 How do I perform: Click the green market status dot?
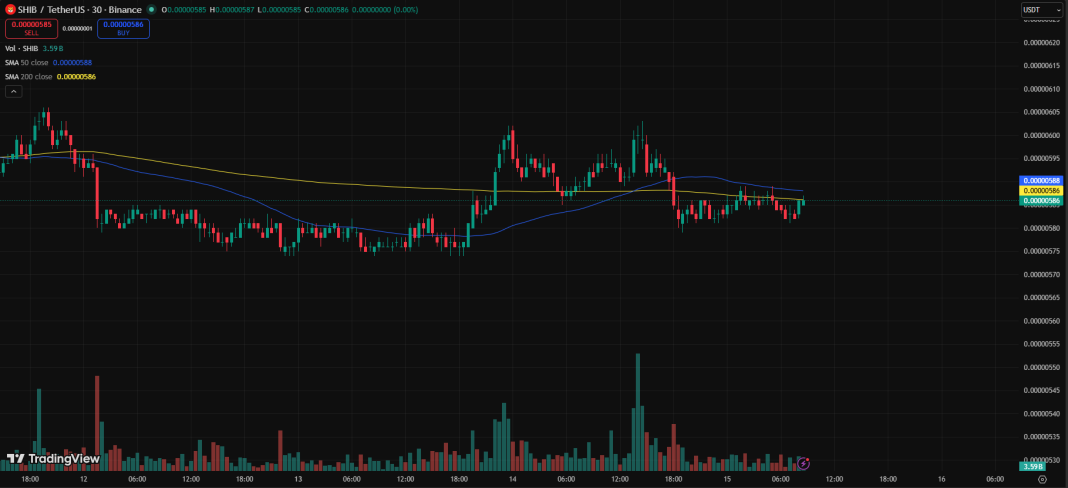click(152, 10)
